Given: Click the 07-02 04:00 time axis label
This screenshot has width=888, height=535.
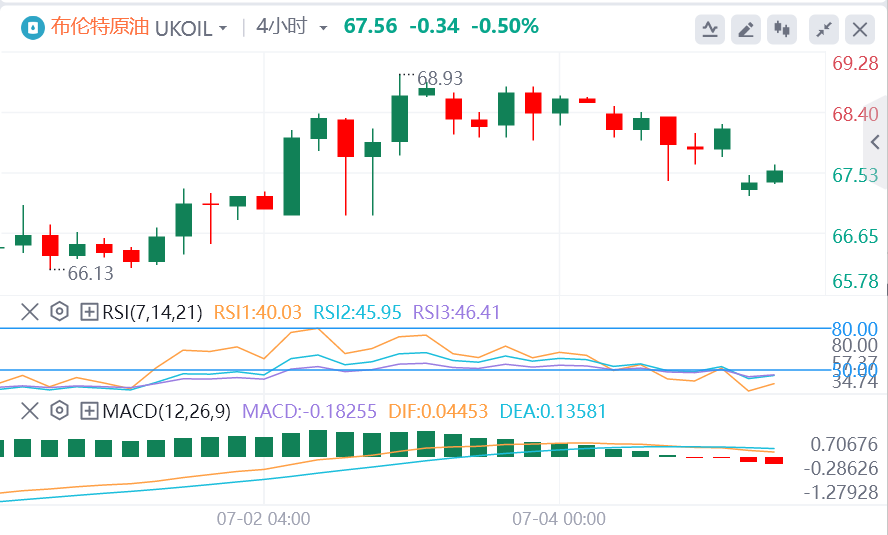Looking at the screenshot, I should click(263, 519).
